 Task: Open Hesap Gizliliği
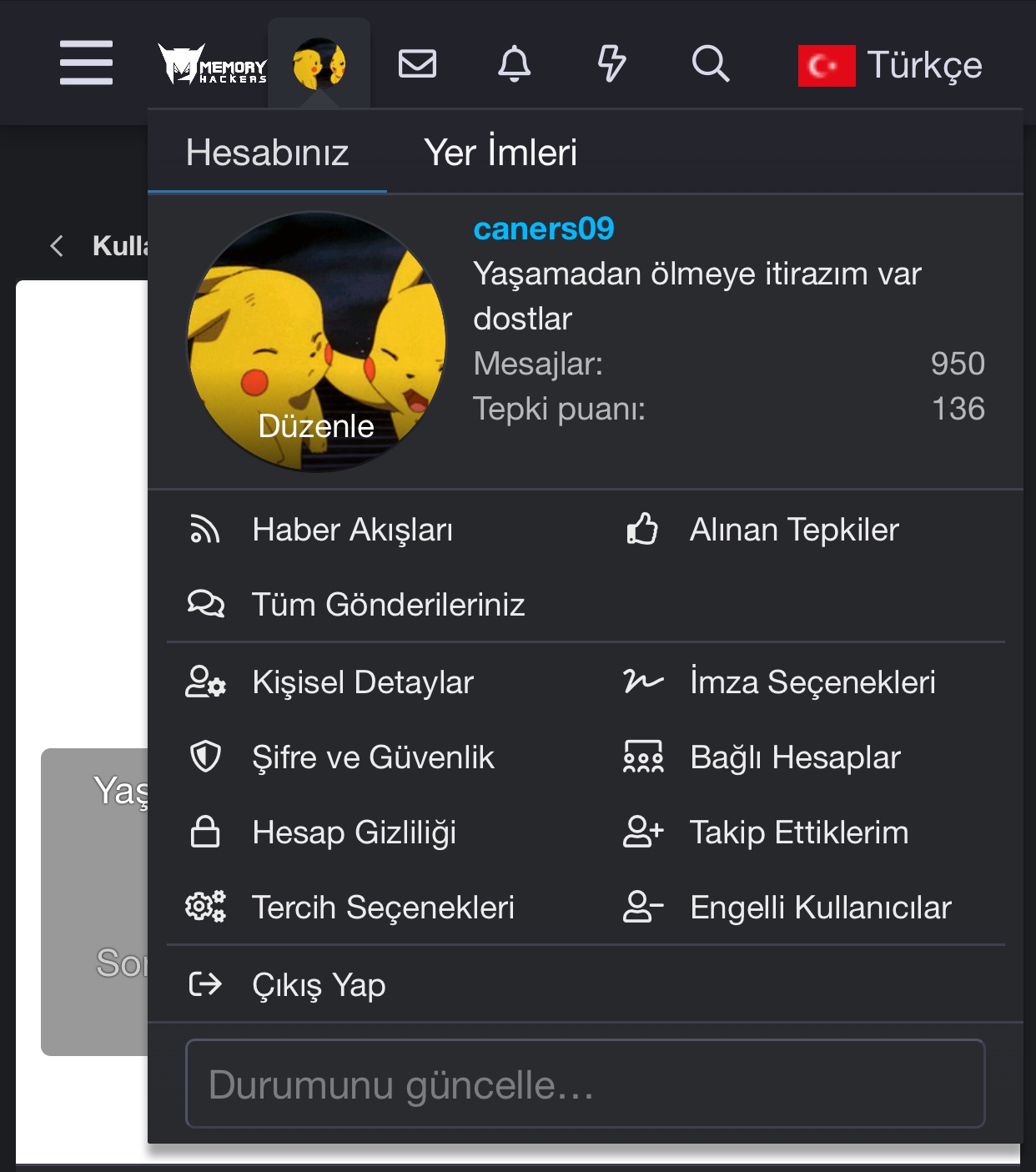(x=354, y=832)
